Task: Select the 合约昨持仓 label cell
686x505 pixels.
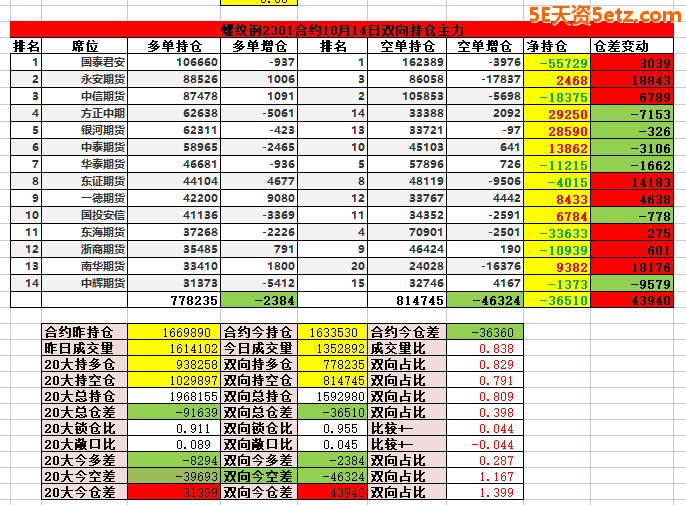Action: (84, 332)
